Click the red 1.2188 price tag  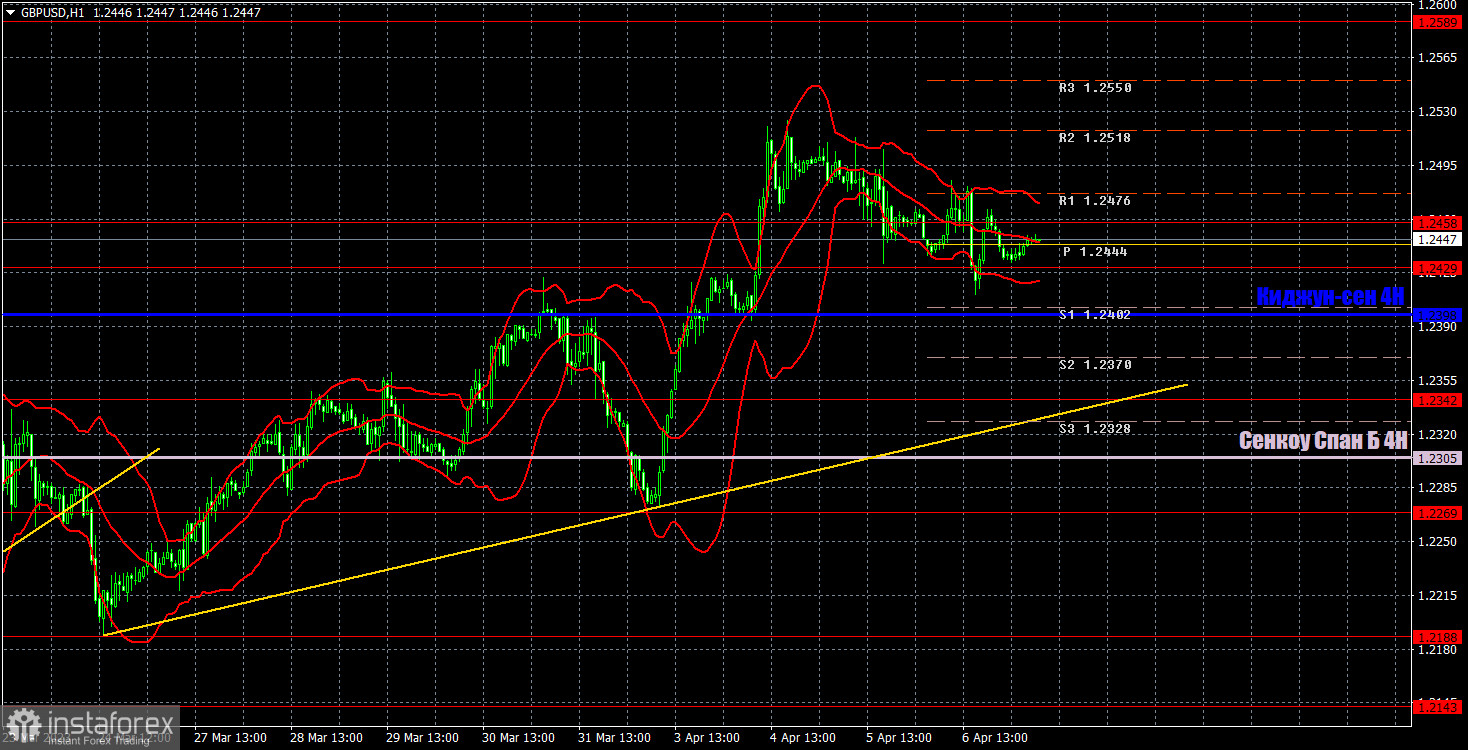pos(1438,636)
